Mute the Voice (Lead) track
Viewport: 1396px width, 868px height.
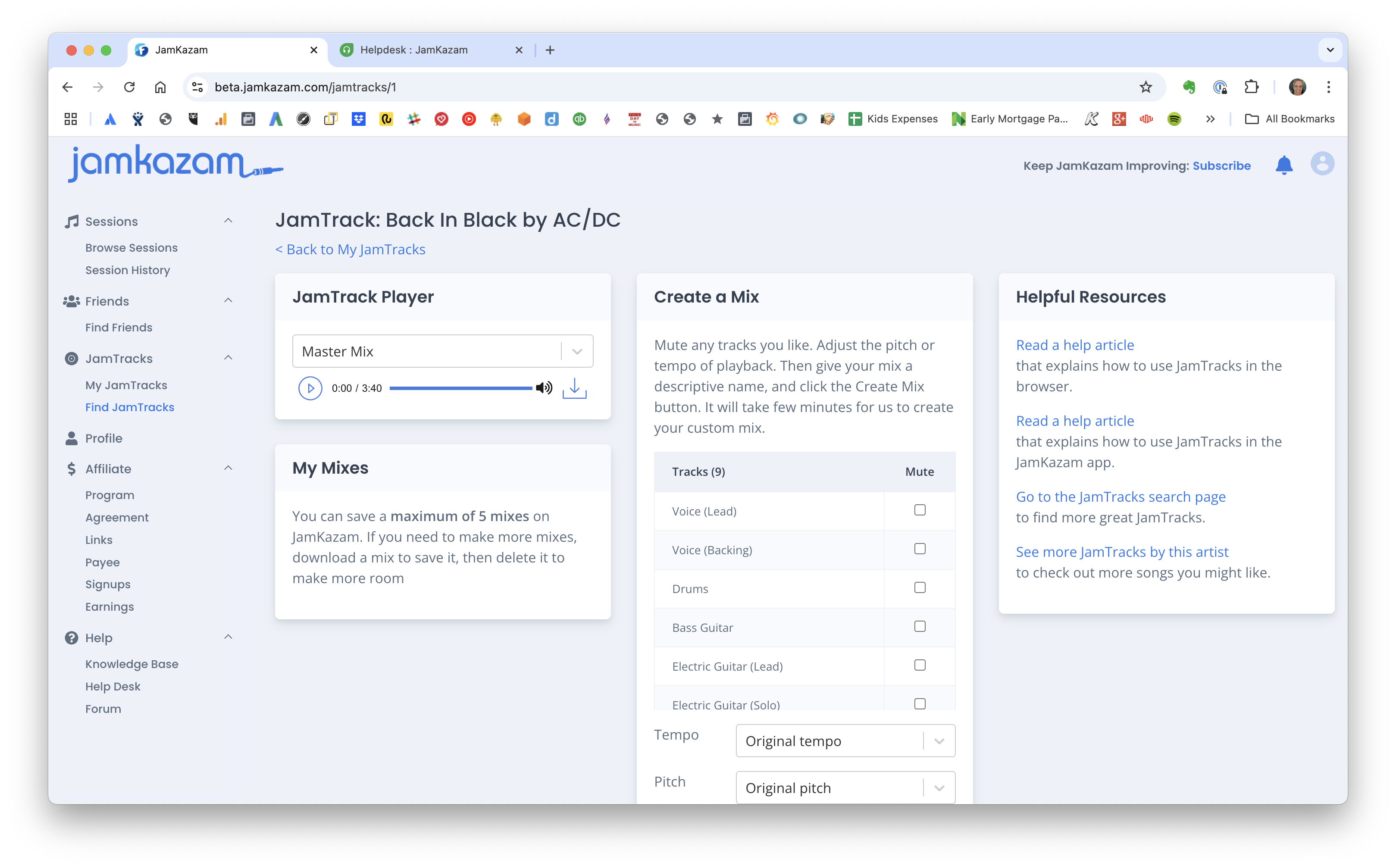[x=919, y=510]
